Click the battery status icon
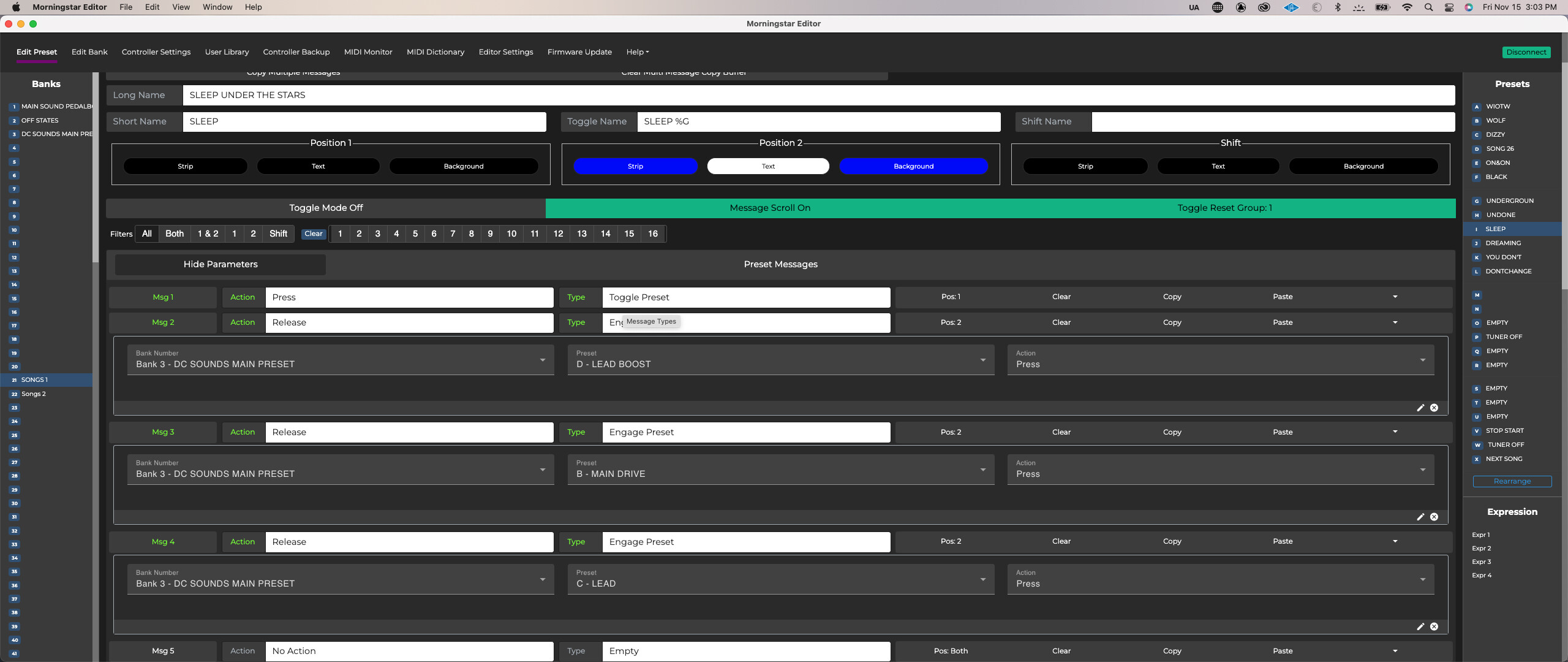This screenshot has height=662, width=1568. [x=1383, y=7]
